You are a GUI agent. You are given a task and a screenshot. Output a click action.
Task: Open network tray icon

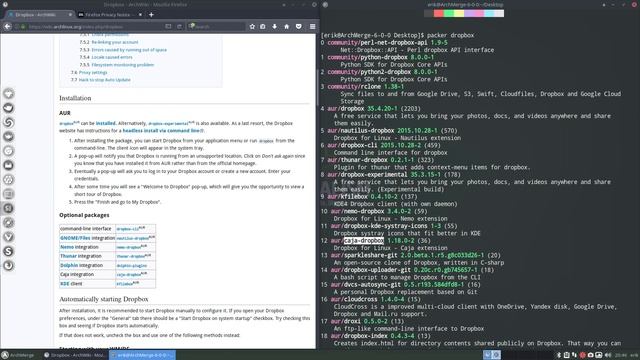(574, 355)
